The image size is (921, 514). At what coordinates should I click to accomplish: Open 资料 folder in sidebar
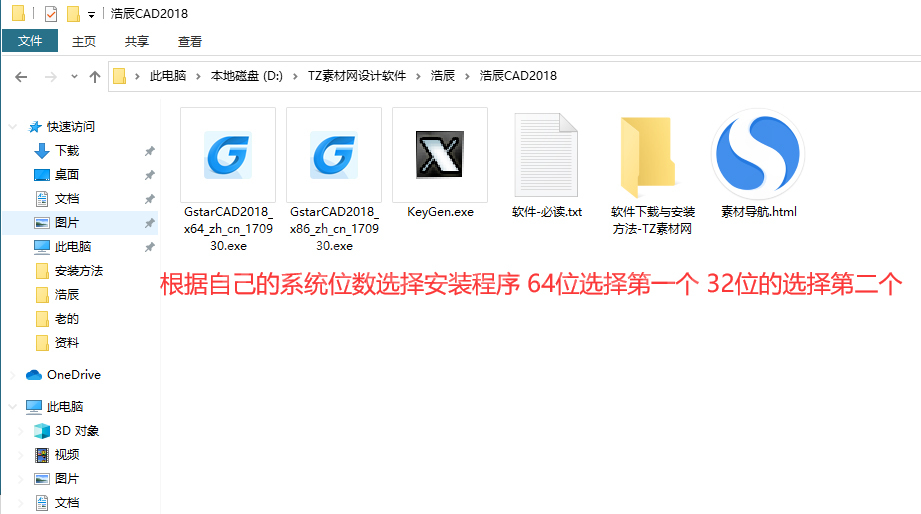coord(67,343)
